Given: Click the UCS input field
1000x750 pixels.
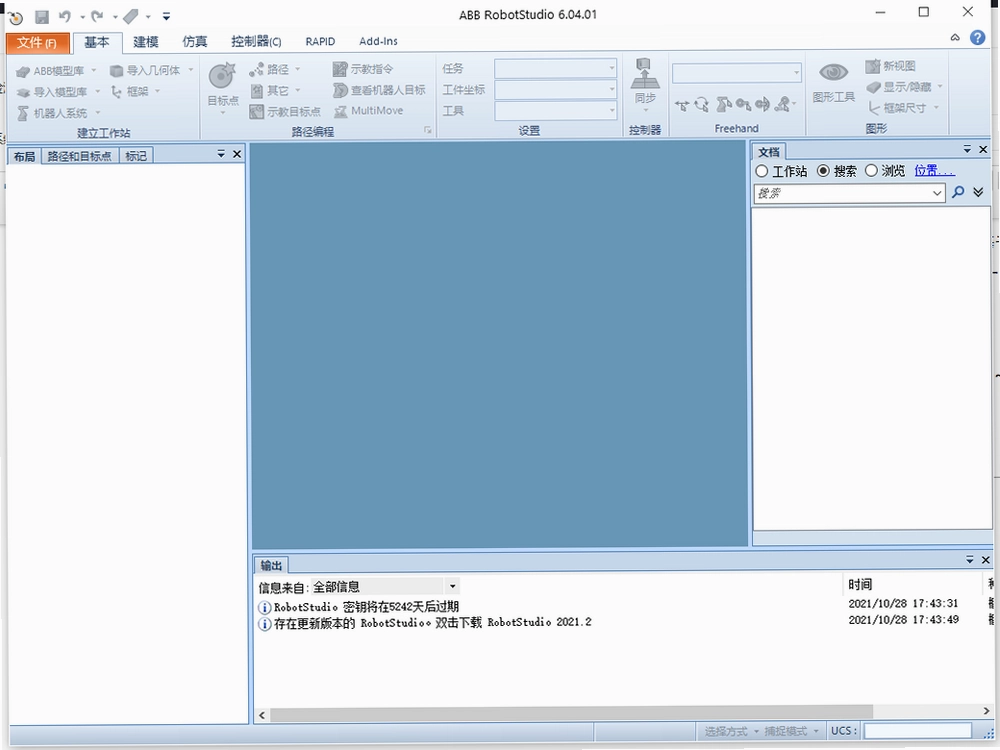Looking at the screenshot, I should (917, 731).
